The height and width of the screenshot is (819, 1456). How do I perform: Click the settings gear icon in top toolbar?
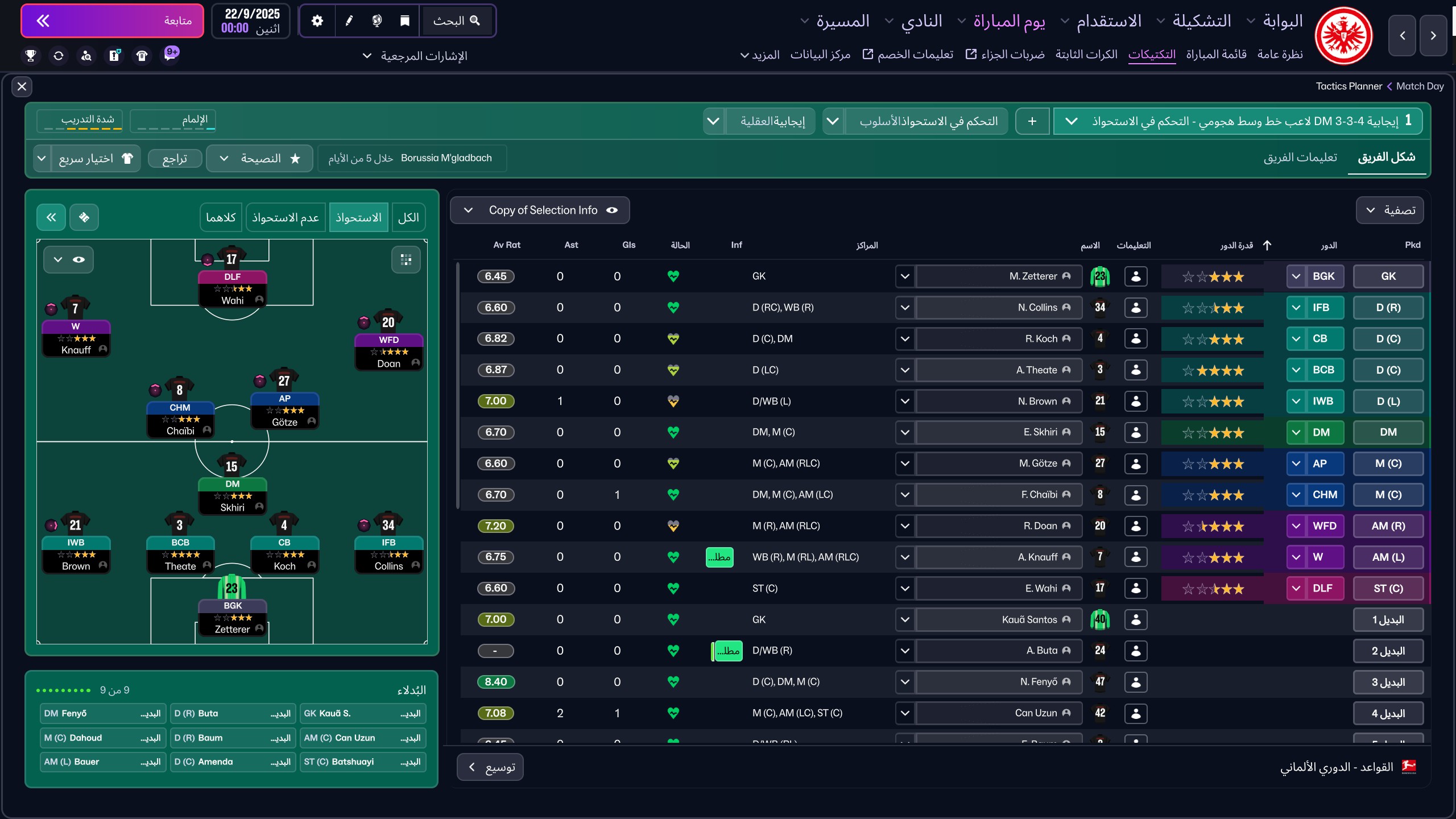click(317, 21)
